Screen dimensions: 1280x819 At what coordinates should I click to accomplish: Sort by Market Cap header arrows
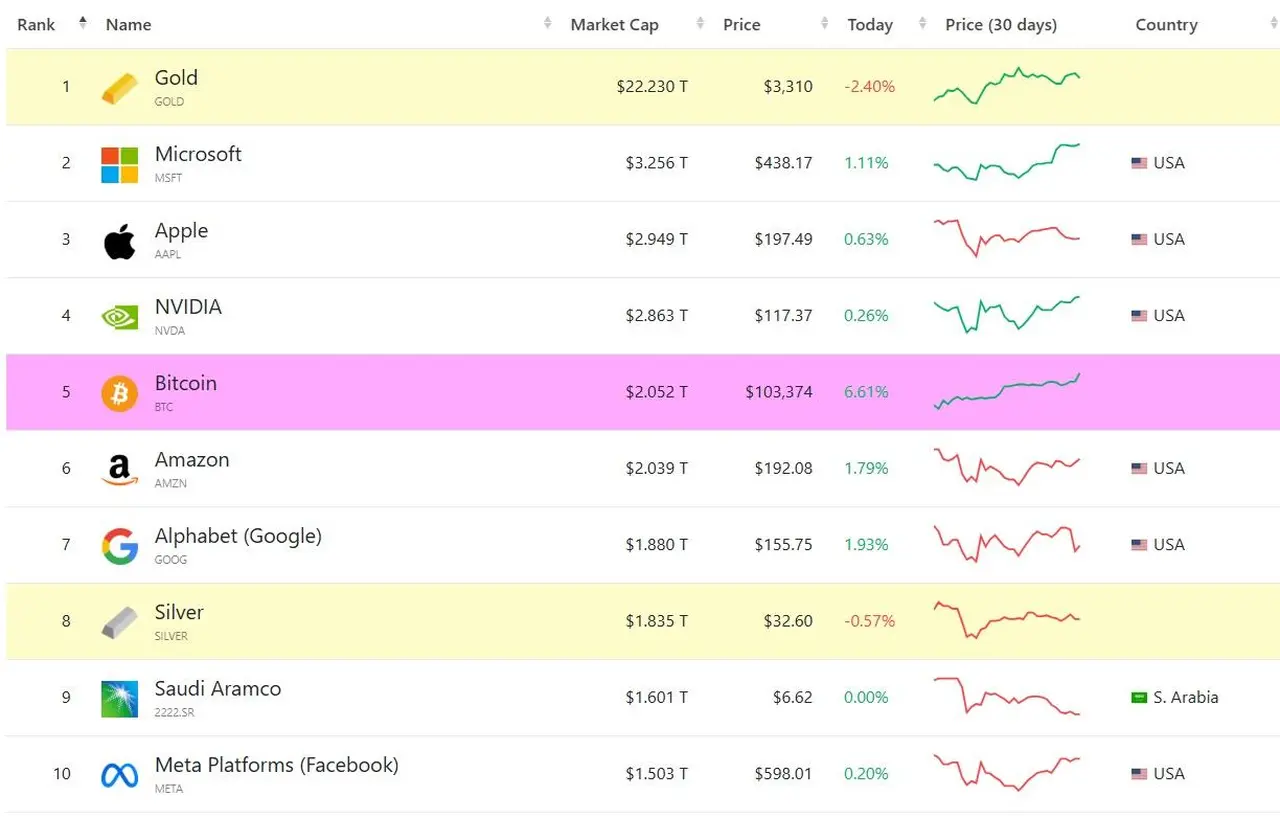(x=702, y=24)
